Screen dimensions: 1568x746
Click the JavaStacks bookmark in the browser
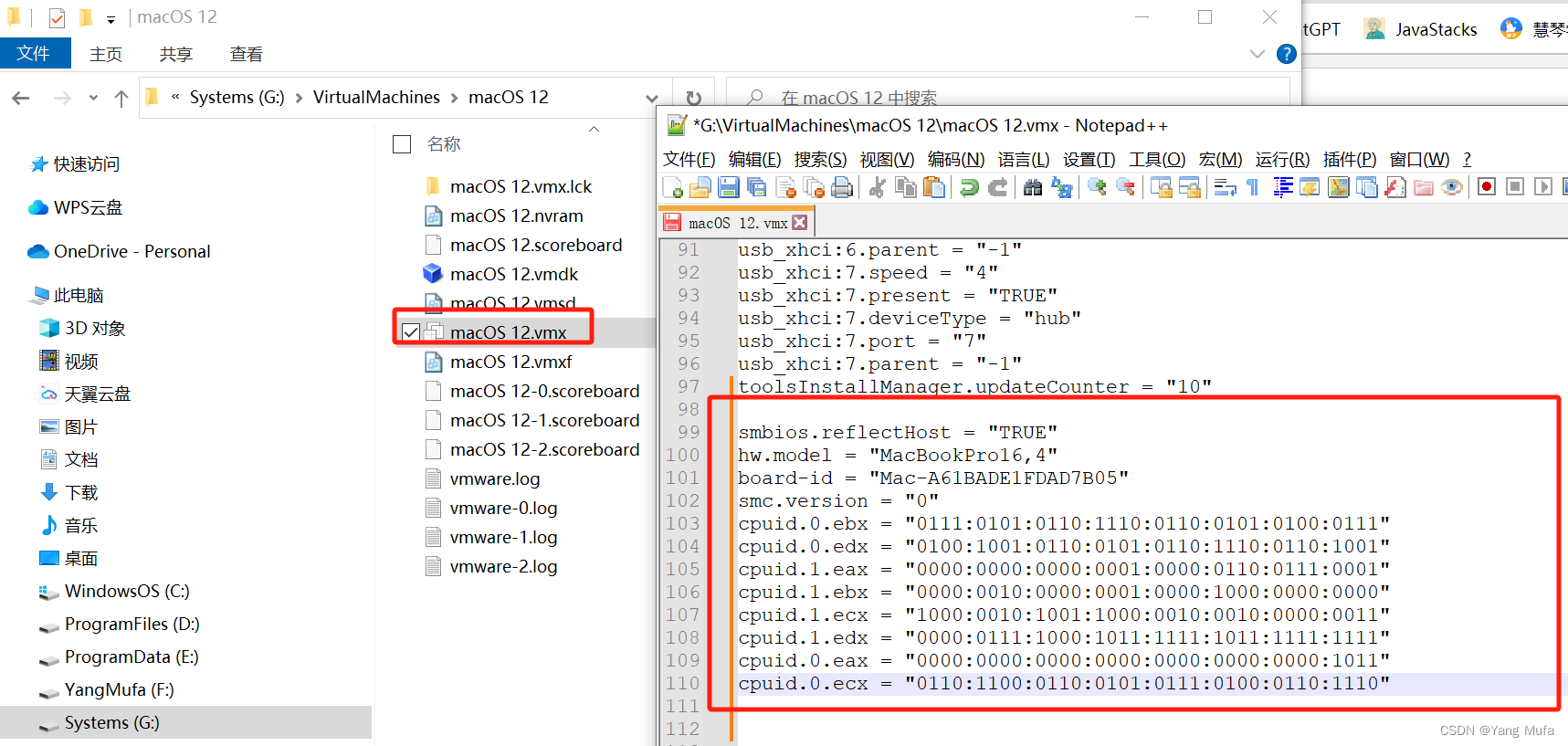(x=1421, y=29)
